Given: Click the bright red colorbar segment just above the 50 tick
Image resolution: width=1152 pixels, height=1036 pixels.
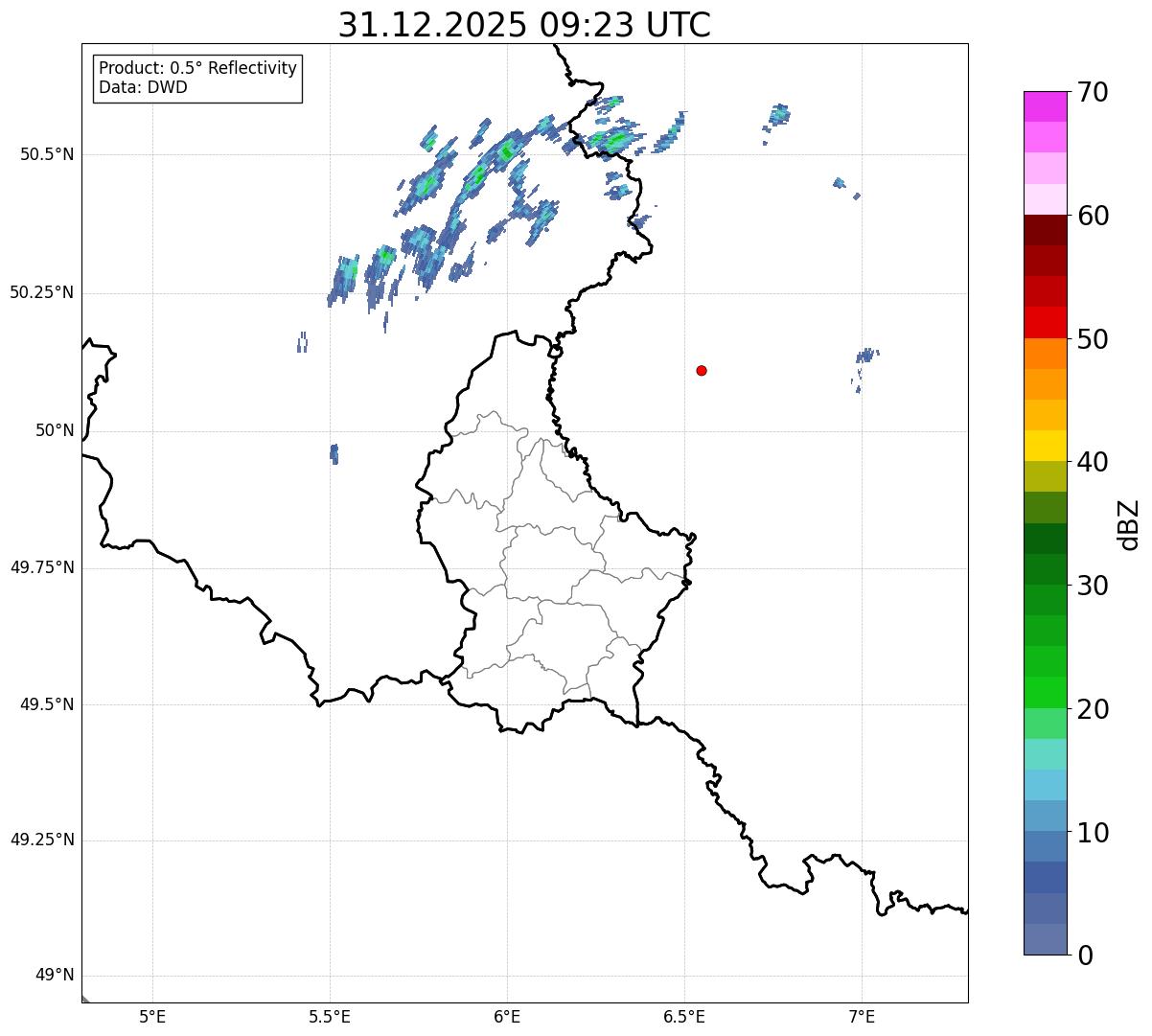Looking at the screenshot, I should coord(1046,323).
